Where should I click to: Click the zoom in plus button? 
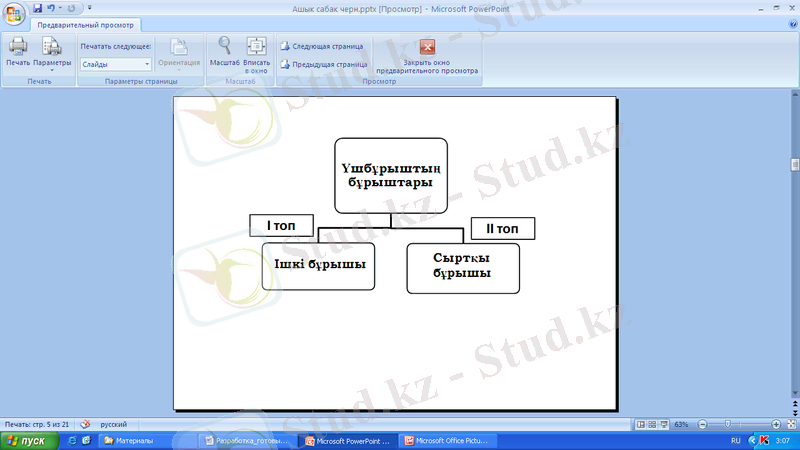pyautogui.click(x=776, y=424)
